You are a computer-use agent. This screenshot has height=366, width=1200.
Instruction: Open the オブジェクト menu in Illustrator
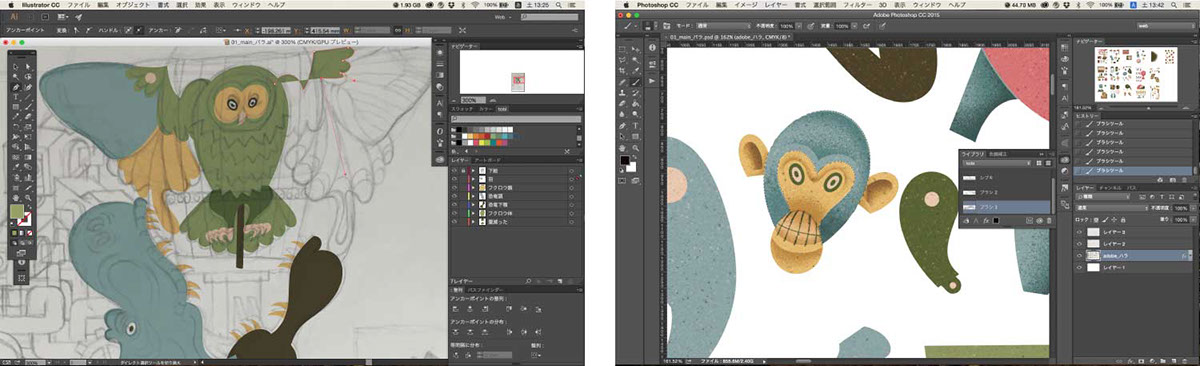click(x=133, y=6)
